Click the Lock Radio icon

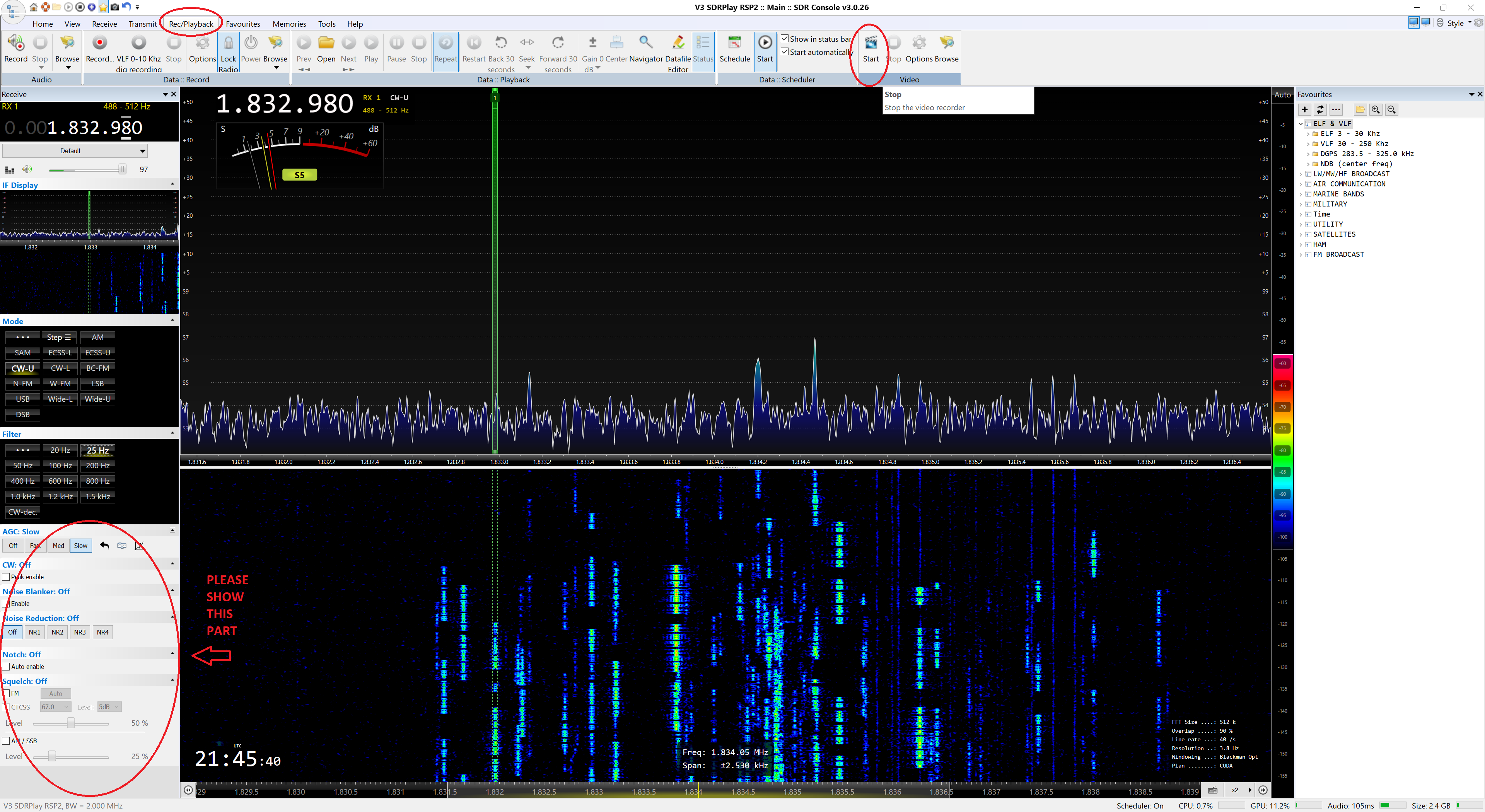click(x=228, y=43)
